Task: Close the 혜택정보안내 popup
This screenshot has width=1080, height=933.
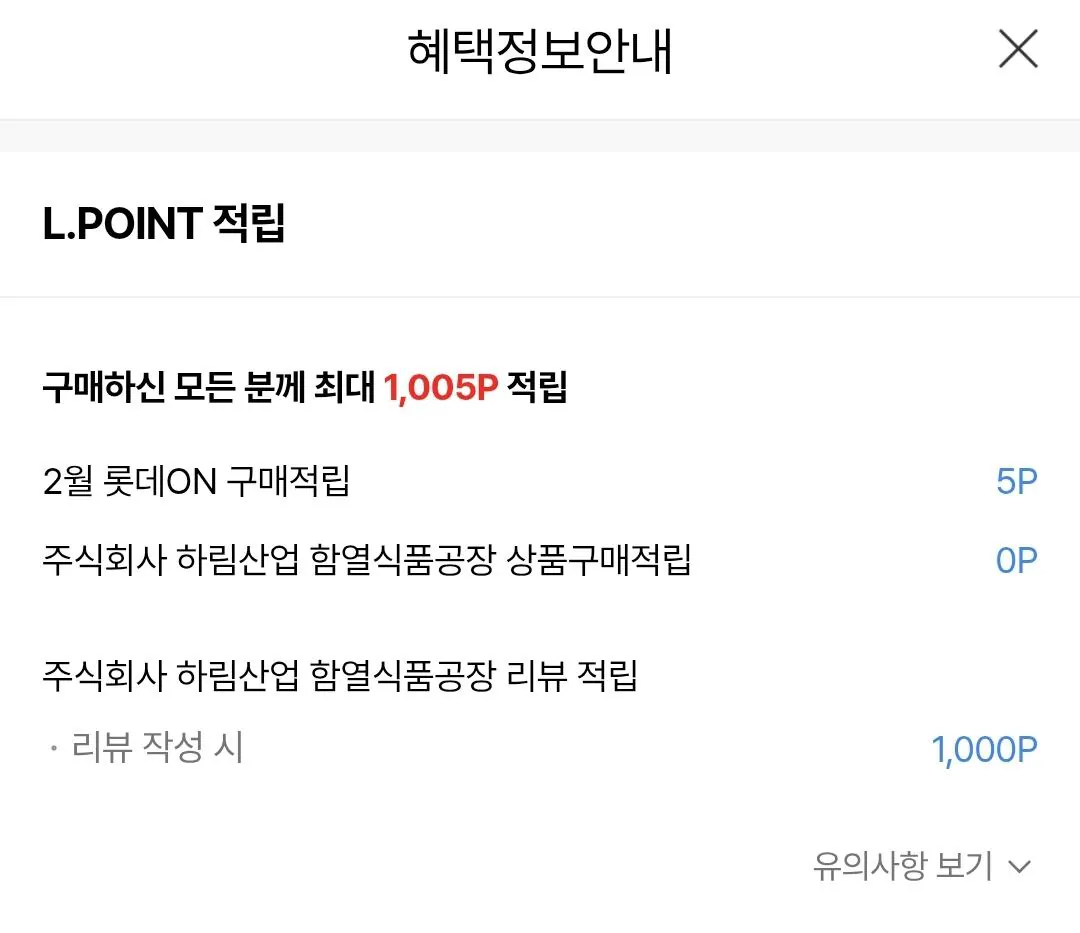Action: pyautogui.click(x=1018, y=49)
